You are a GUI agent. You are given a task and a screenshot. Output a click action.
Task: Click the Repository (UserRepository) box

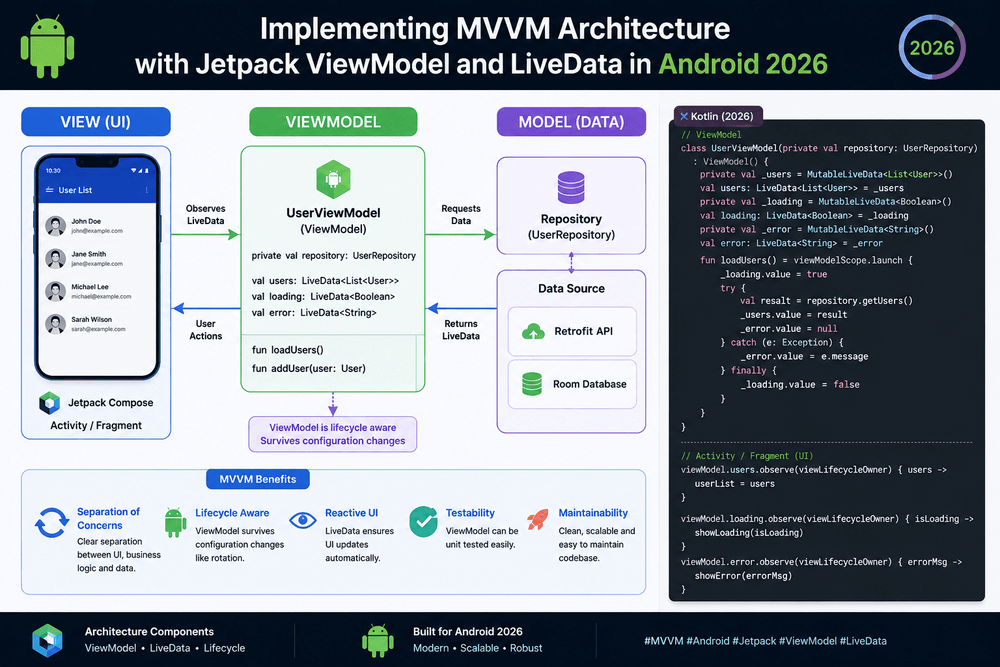pyautogui.click(x=571, y=205)
